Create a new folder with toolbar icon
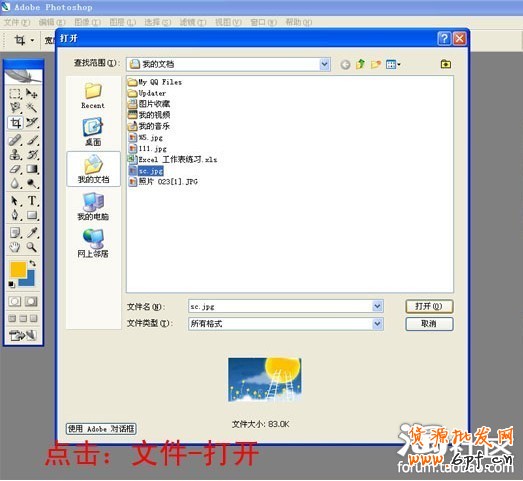The width and height of the screenshot is (523, 481). pos(376,64)
